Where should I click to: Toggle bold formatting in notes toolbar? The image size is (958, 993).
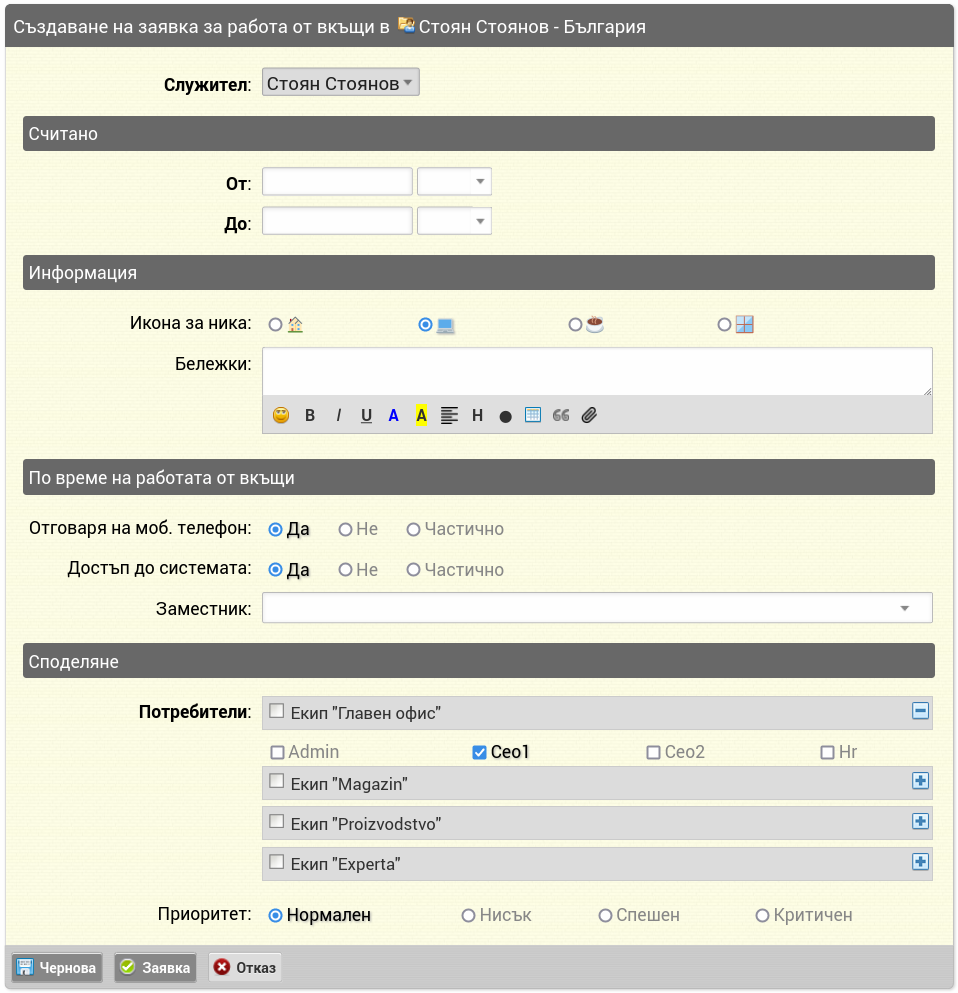(x=310, y=415)
